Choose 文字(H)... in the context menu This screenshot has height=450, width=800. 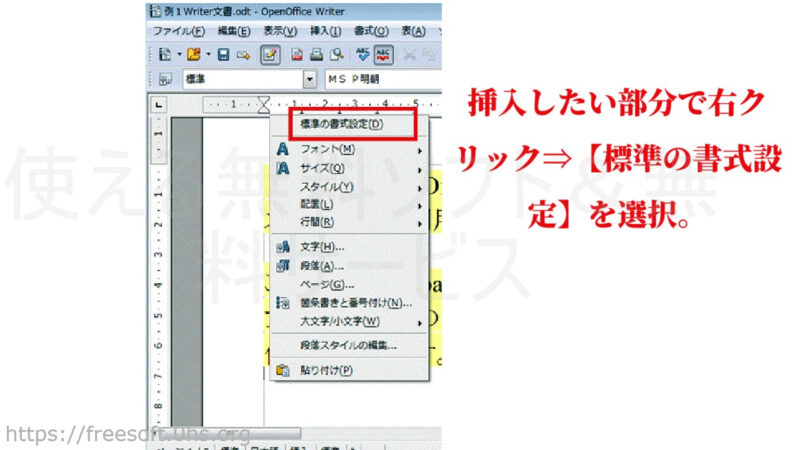pyautogui.click(x=350, y=247)
